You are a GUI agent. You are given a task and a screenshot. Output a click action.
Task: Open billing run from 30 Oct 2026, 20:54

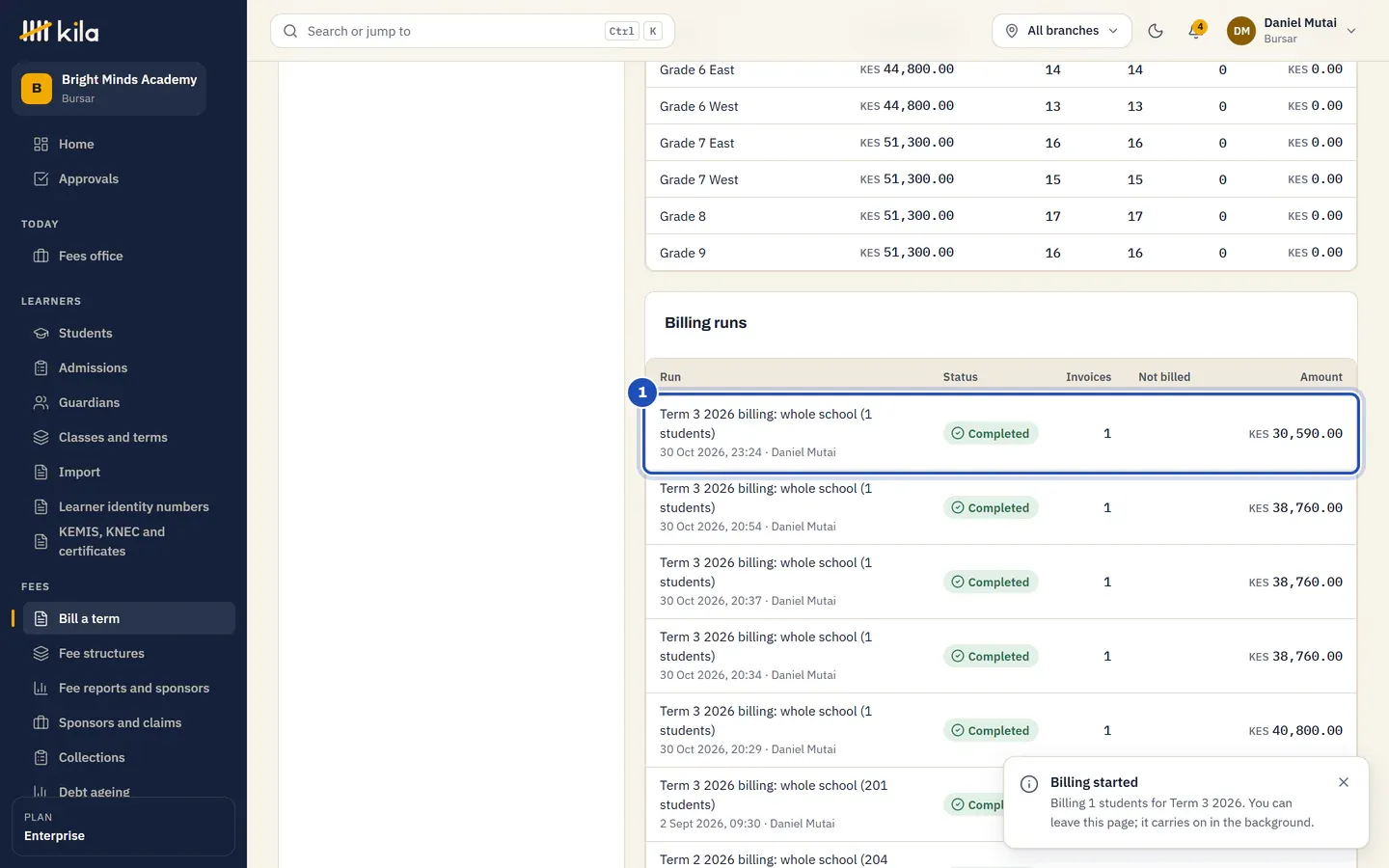[1001, 507]
